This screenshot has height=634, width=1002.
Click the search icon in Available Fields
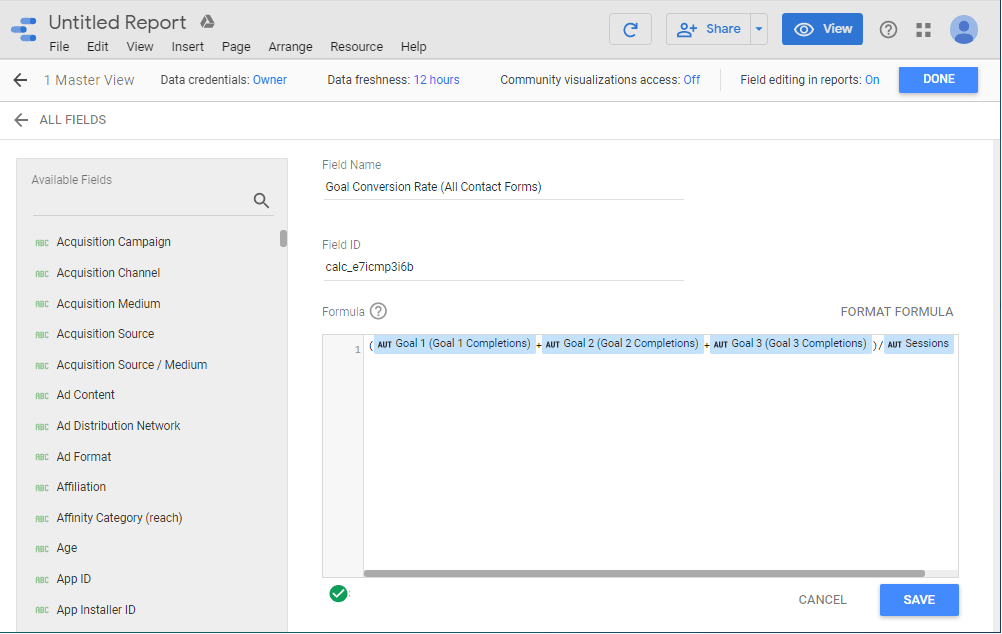261,200
